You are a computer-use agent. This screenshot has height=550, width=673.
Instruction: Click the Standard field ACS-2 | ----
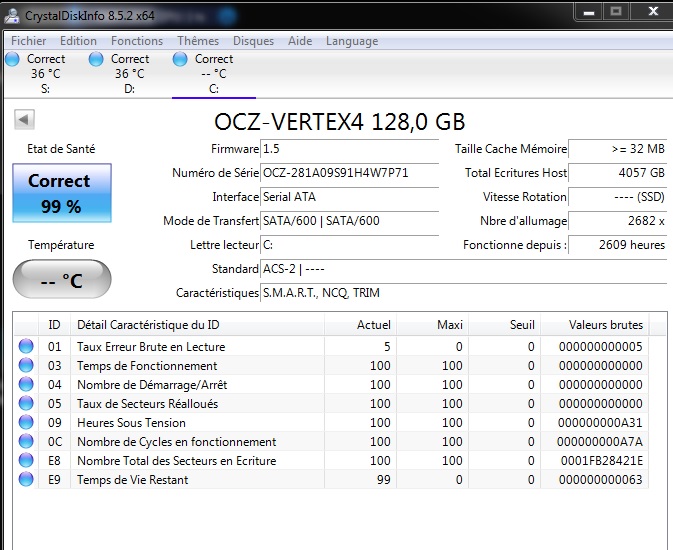click(464, 269)
